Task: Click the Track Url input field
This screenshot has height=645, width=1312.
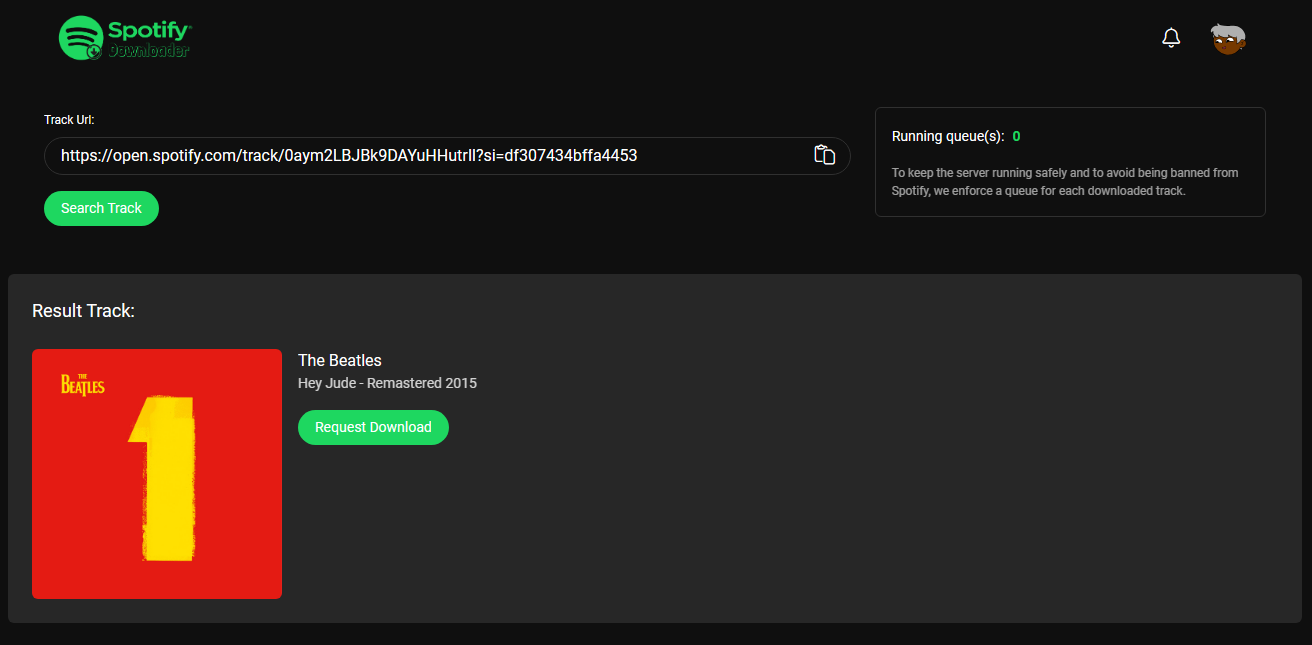Action: point(446,155)
